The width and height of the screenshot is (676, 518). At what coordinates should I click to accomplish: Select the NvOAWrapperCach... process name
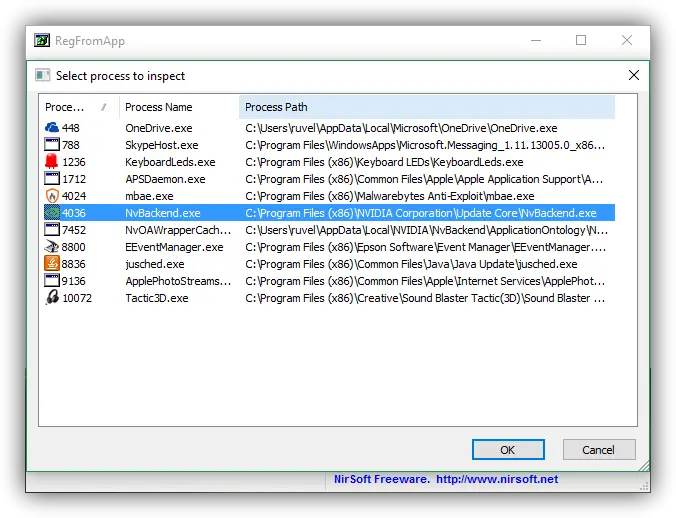(178, 230)
